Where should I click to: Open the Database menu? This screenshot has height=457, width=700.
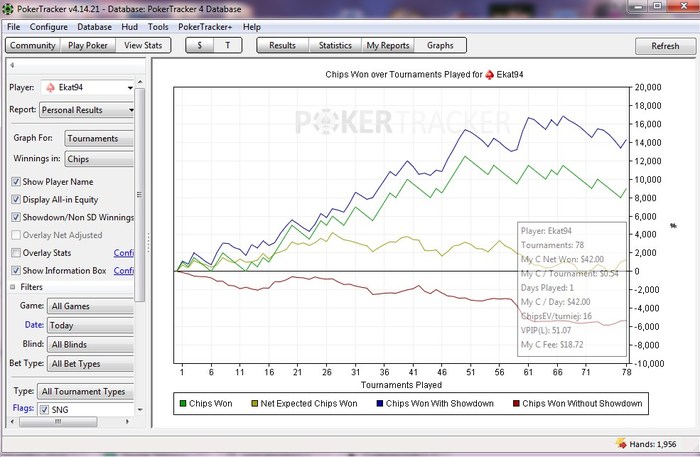click(95, 27)
